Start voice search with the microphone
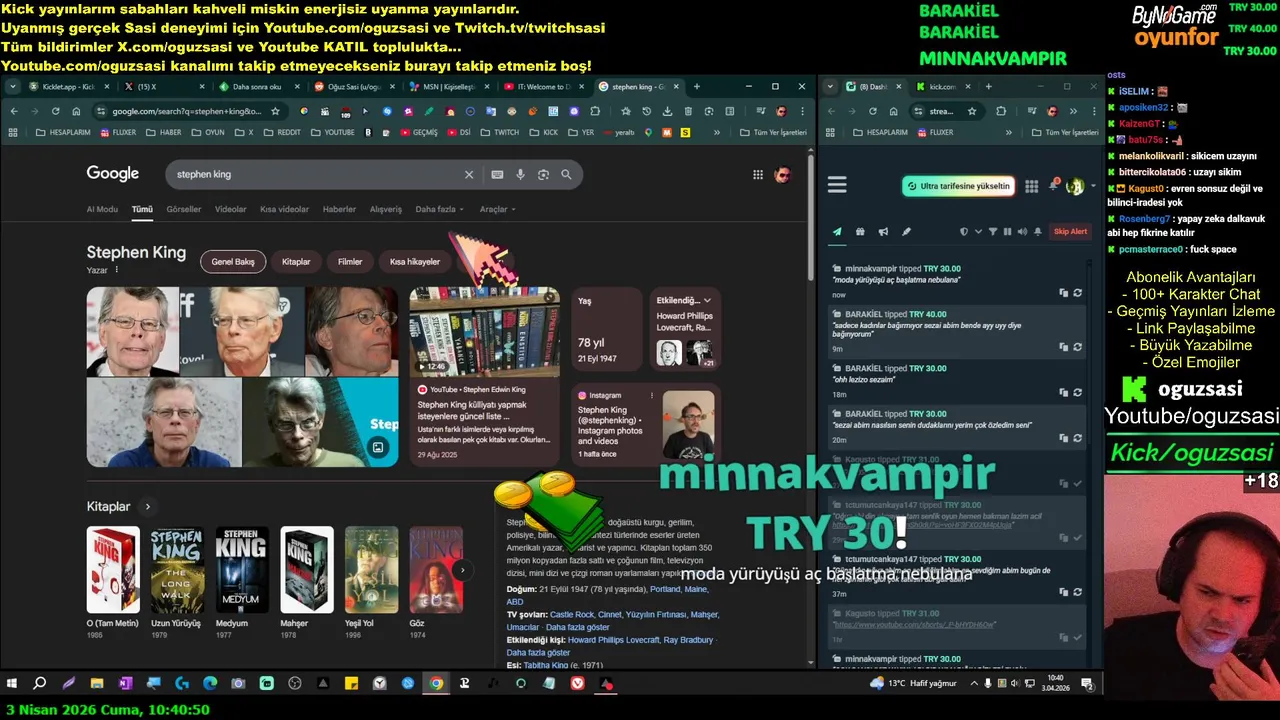This screenshot has height=720, width=1280. tap(520, 174)
